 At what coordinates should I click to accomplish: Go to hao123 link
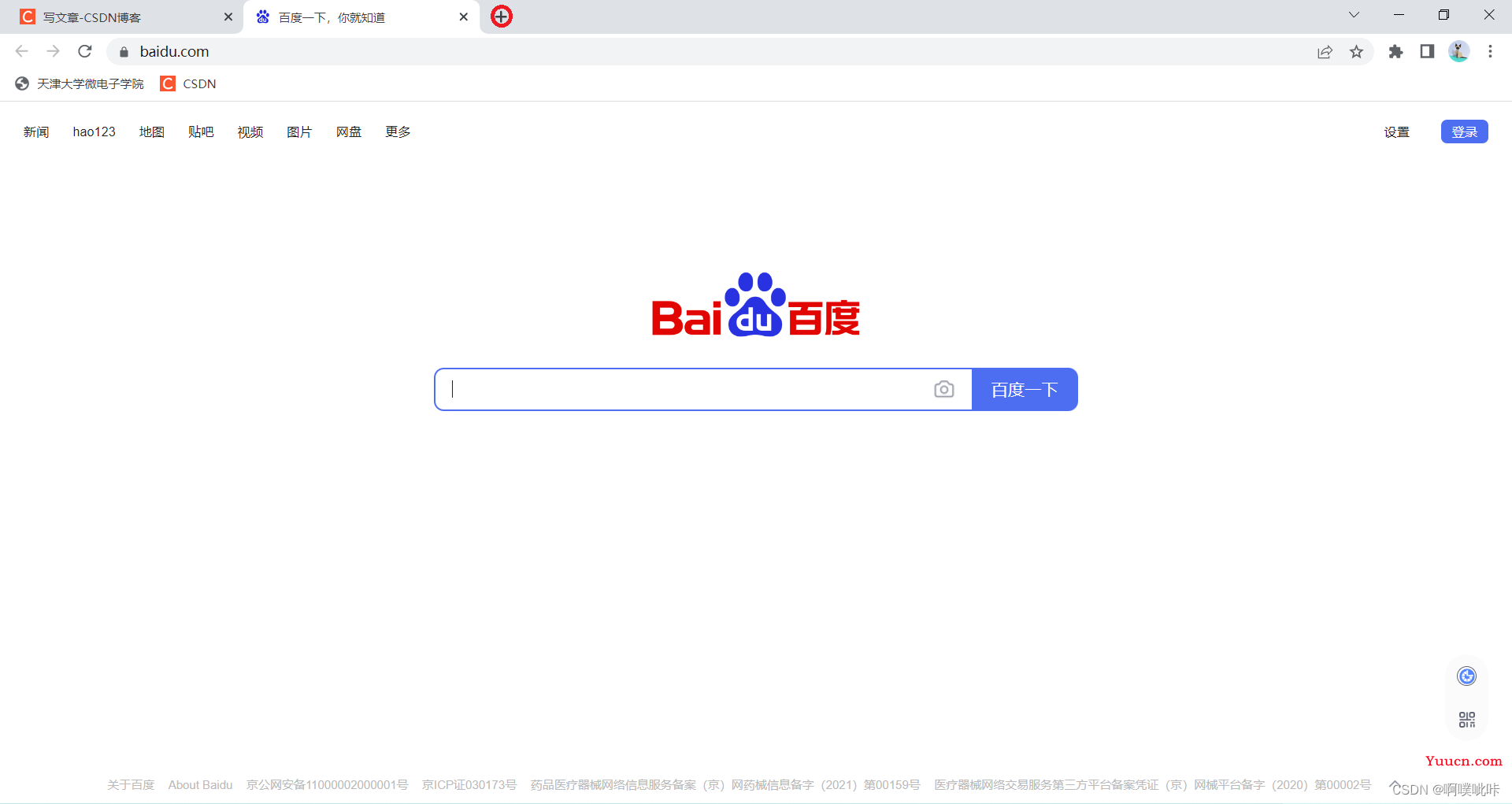coord(94,132)
